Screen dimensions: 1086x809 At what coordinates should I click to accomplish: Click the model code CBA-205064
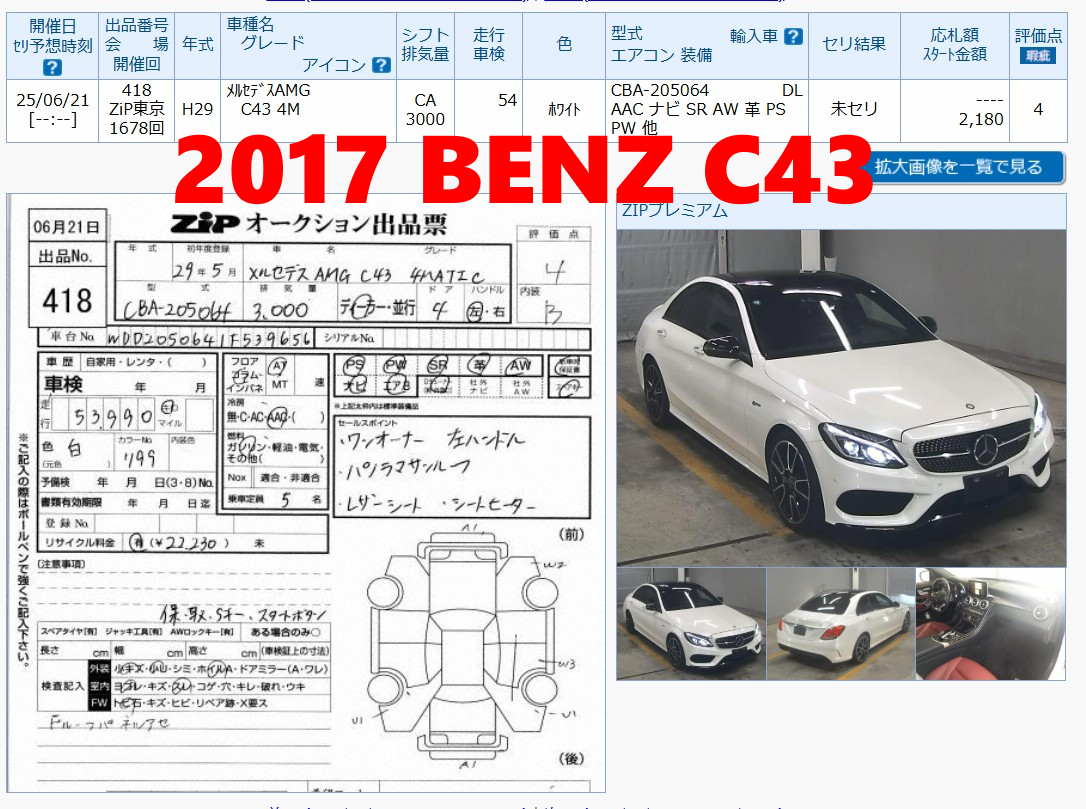660,91
